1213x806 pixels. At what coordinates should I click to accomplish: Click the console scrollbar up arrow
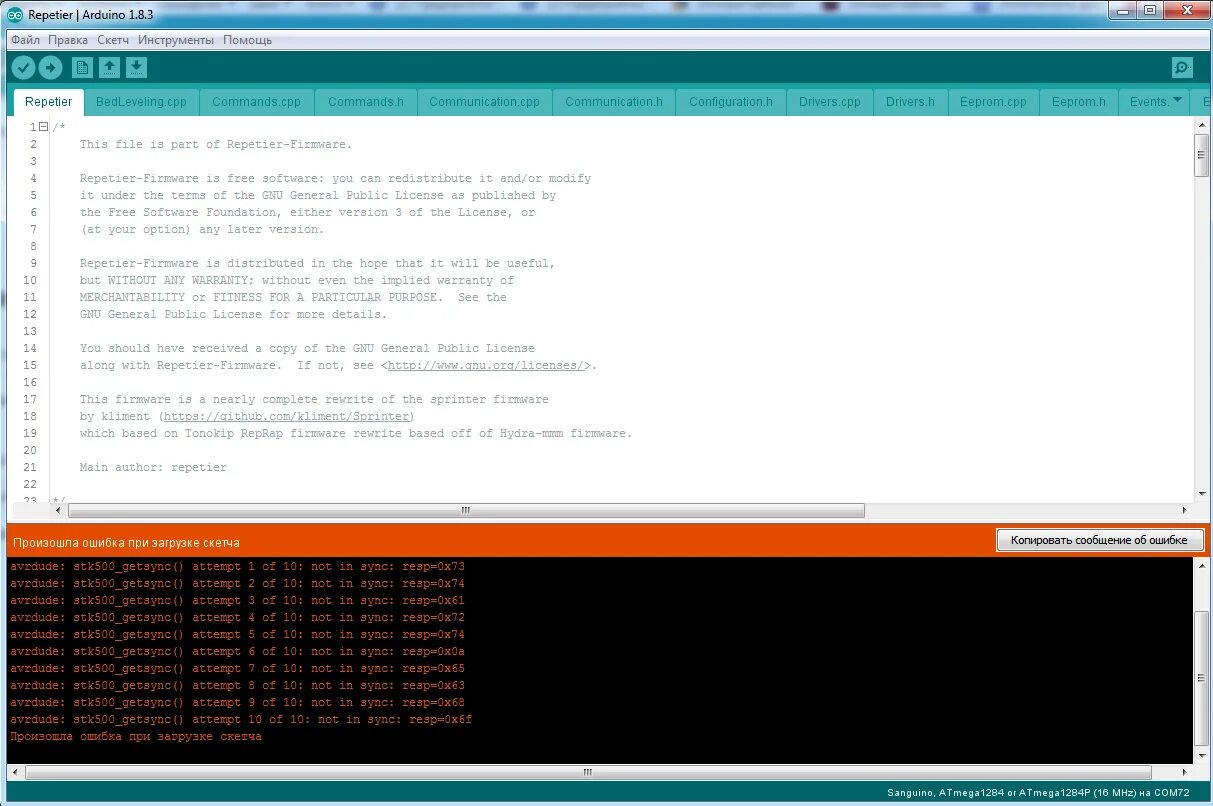tap(1201, 566)
